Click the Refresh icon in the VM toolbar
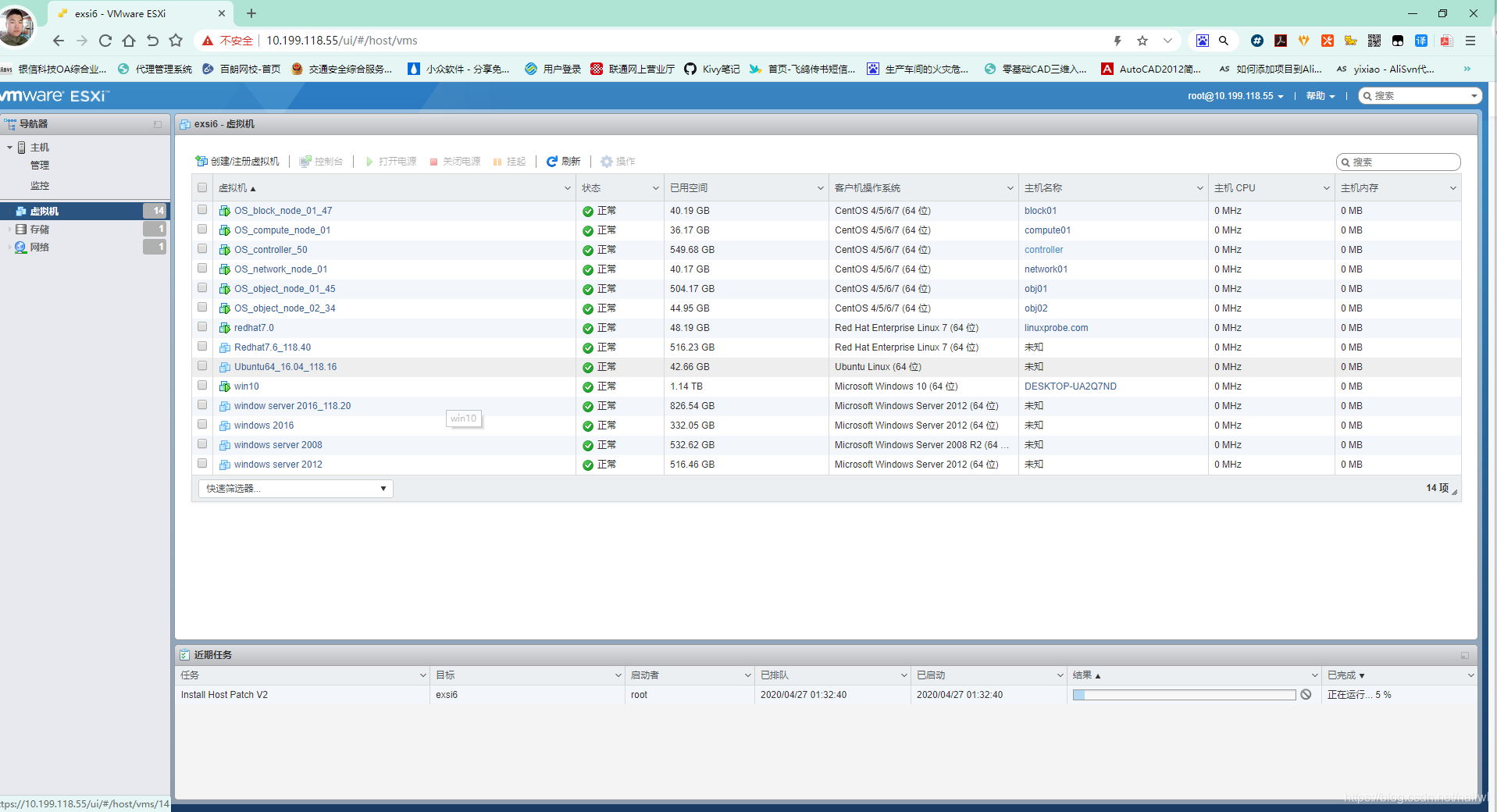Screen dimensions: 1497x812 (x=552, y=162)
